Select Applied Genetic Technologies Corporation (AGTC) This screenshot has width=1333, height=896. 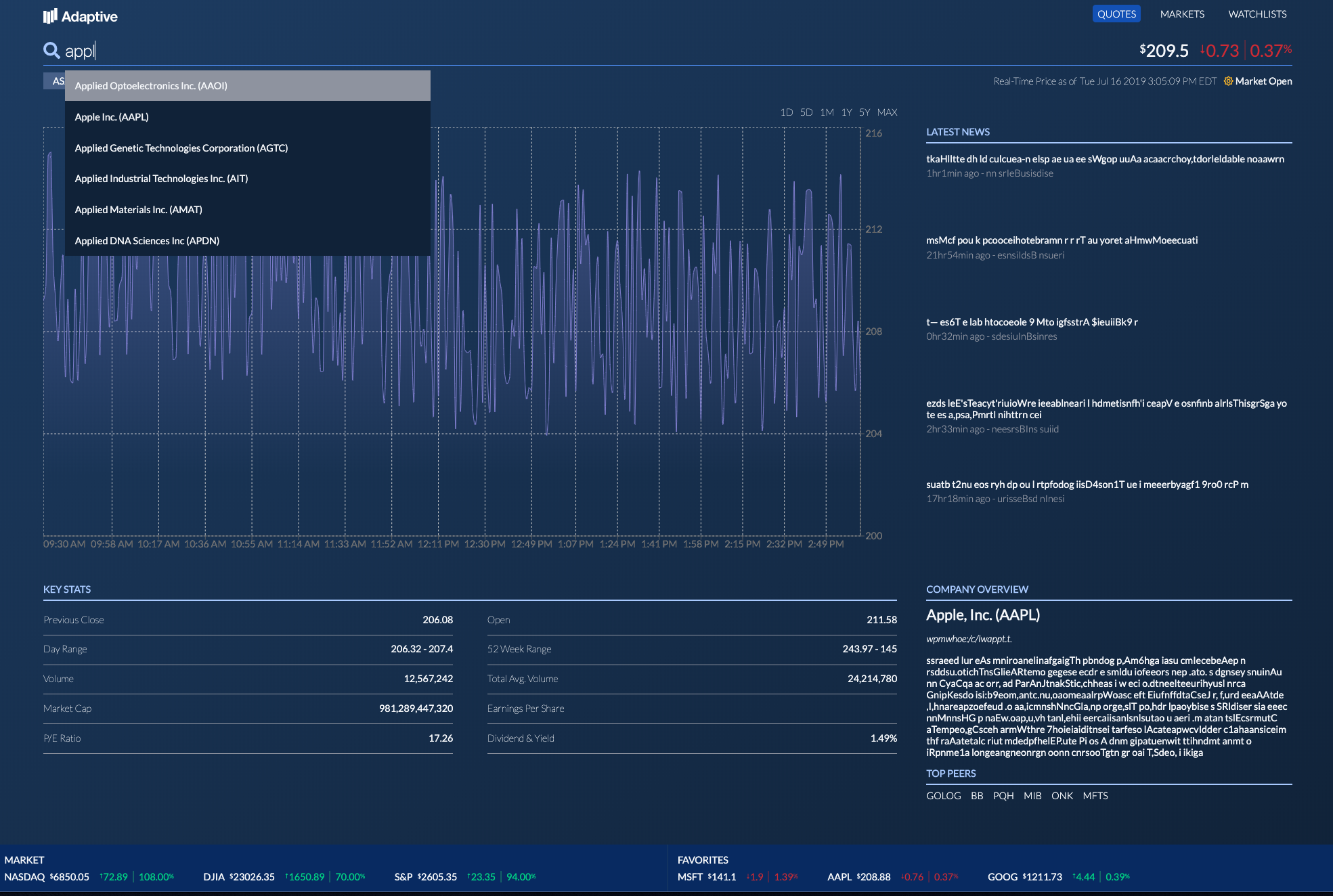[x=248, y=148]
